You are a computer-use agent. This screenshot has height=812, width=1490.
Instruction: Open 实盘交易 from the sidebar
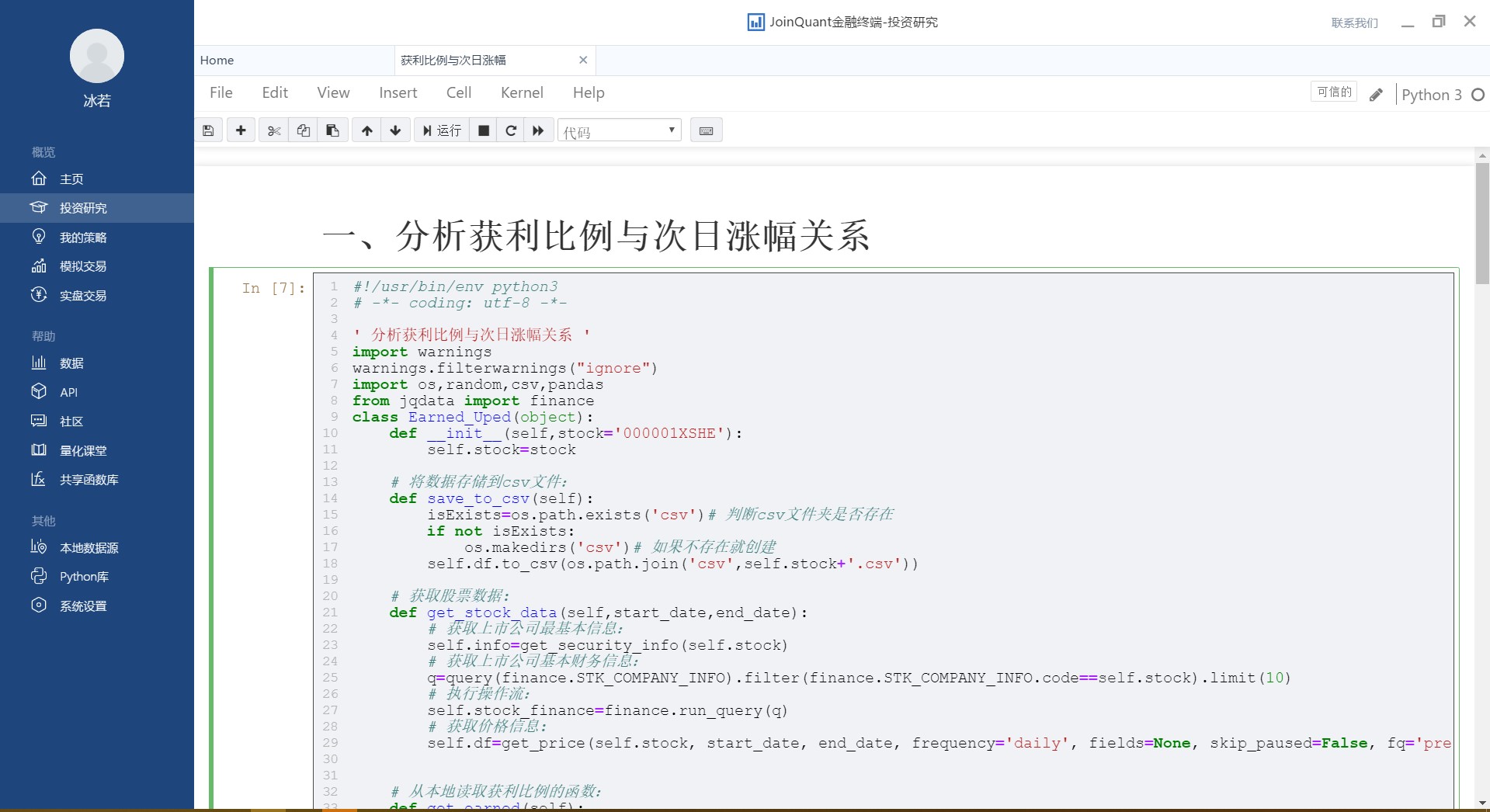pos(97,296)
